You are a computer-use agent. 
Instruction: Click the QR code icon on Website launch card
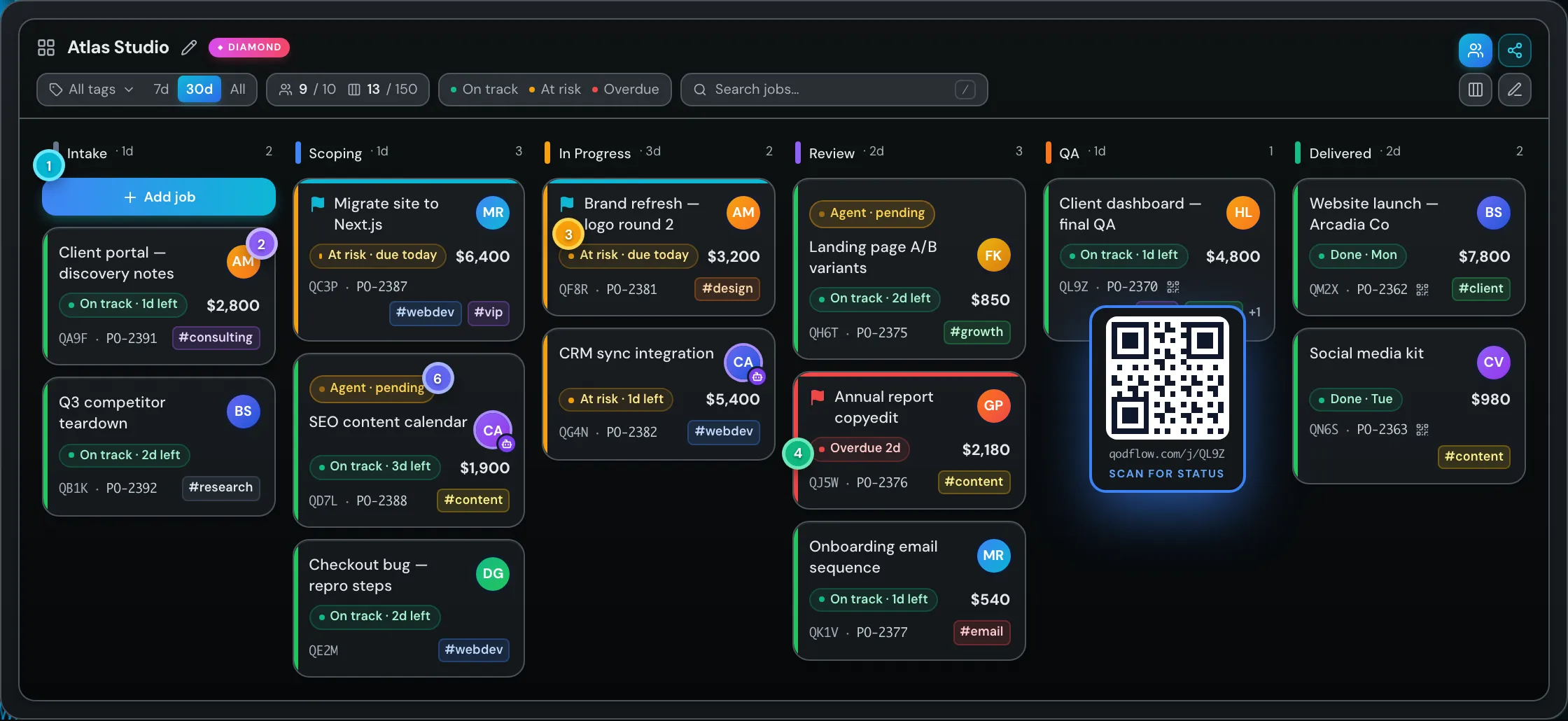tap(1422, 290)
